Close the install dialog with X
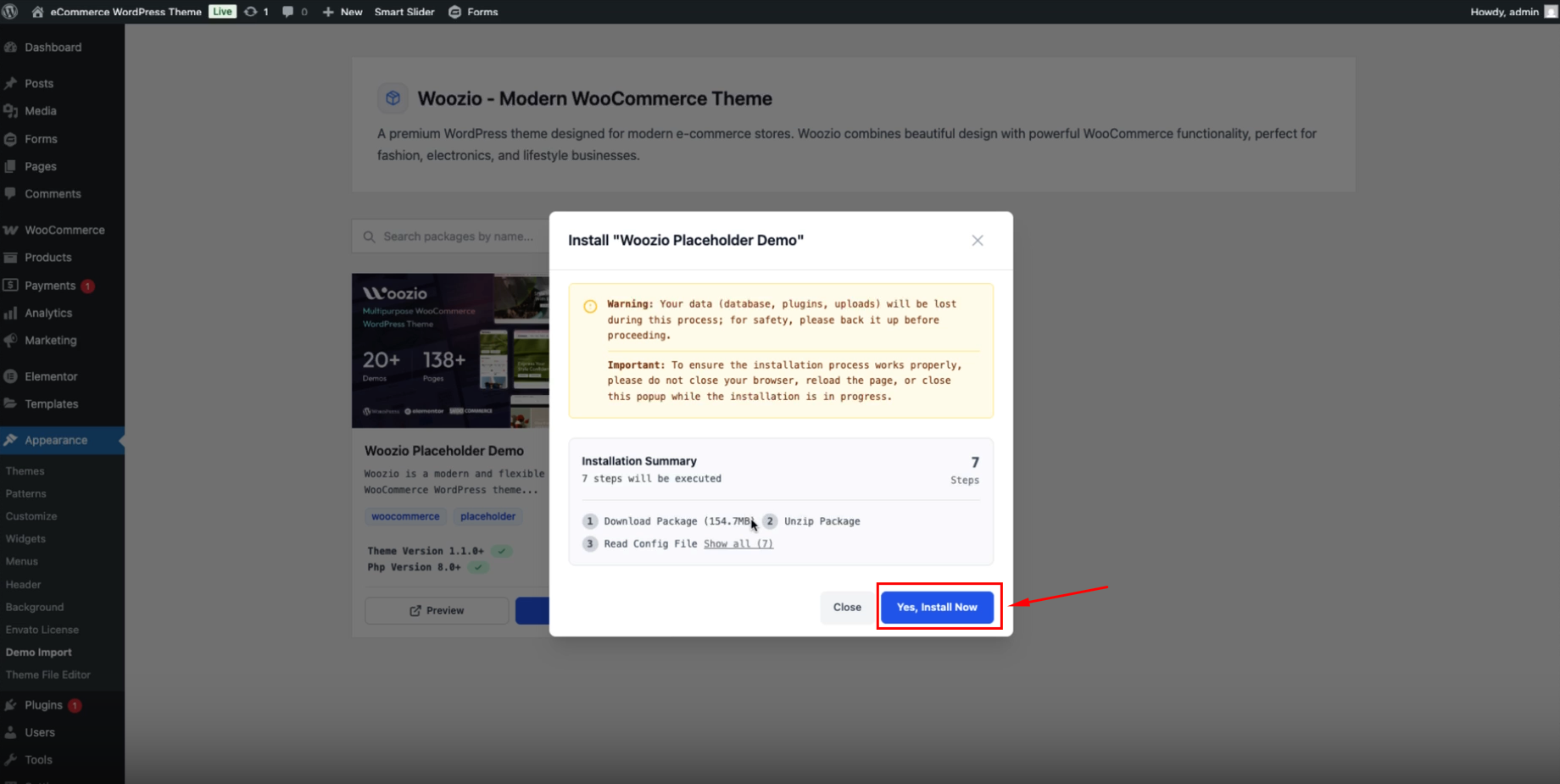Viewport: 1560px width, 784px height. pyautogui.click(x=978, y=241)
